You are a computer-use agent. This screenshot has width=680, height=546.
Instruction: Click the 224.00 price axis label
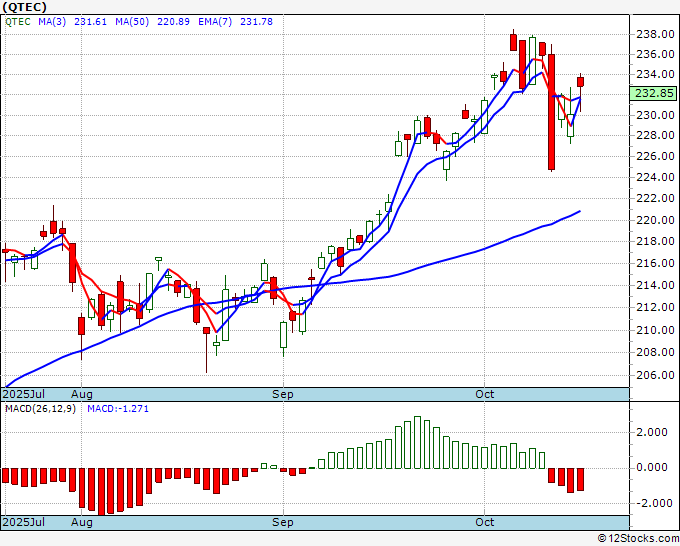click(x=655, y=177)
